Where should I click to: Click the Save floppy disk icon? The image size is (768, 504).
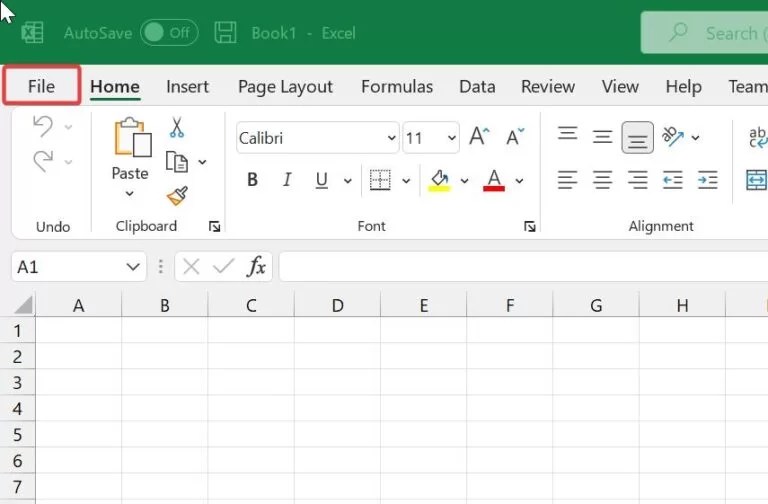(x=225, y=33)
